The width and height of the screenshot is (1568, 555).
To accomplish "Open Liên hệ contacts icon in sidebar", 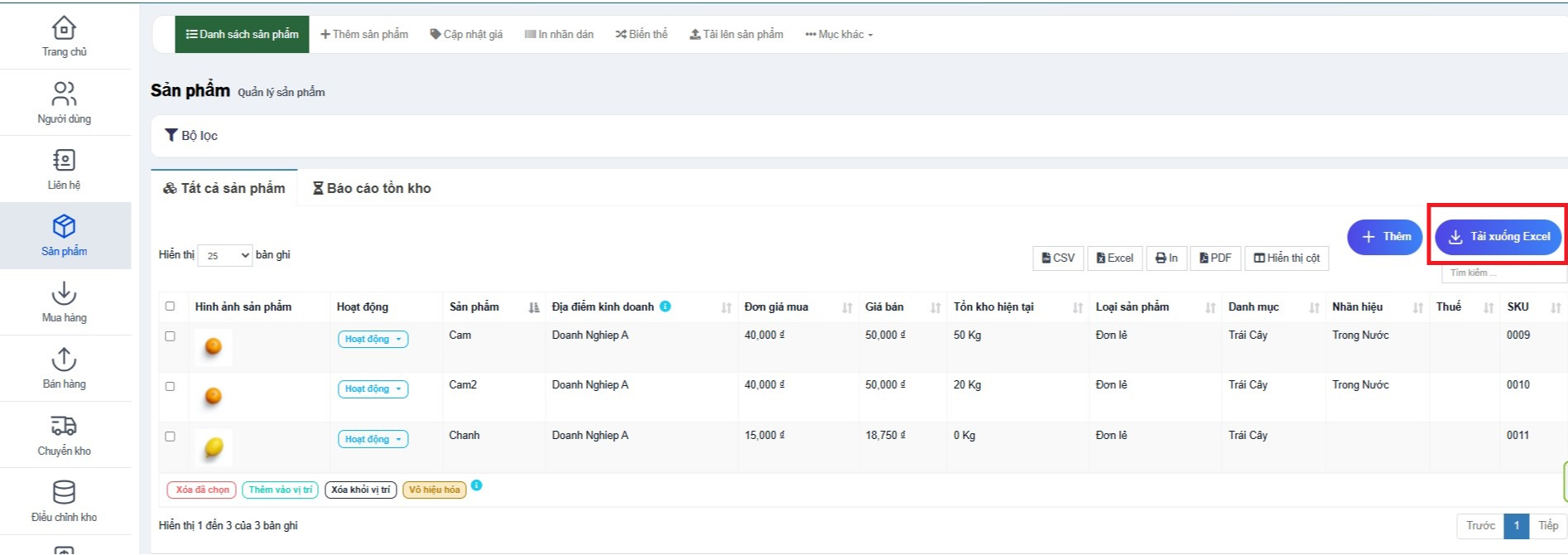I will (64, 160).
